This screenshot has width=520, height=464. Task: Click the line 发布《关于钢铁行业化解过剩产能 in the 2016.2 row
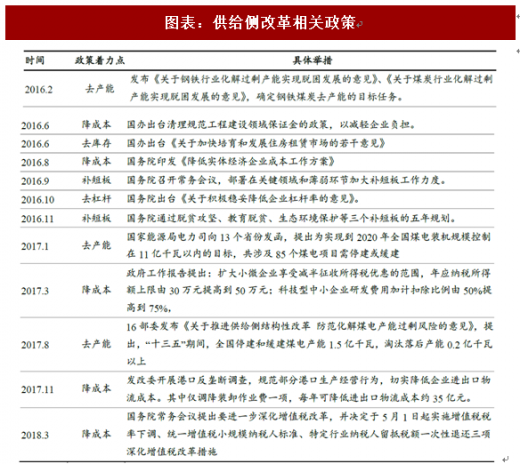[x=311, y=79]
